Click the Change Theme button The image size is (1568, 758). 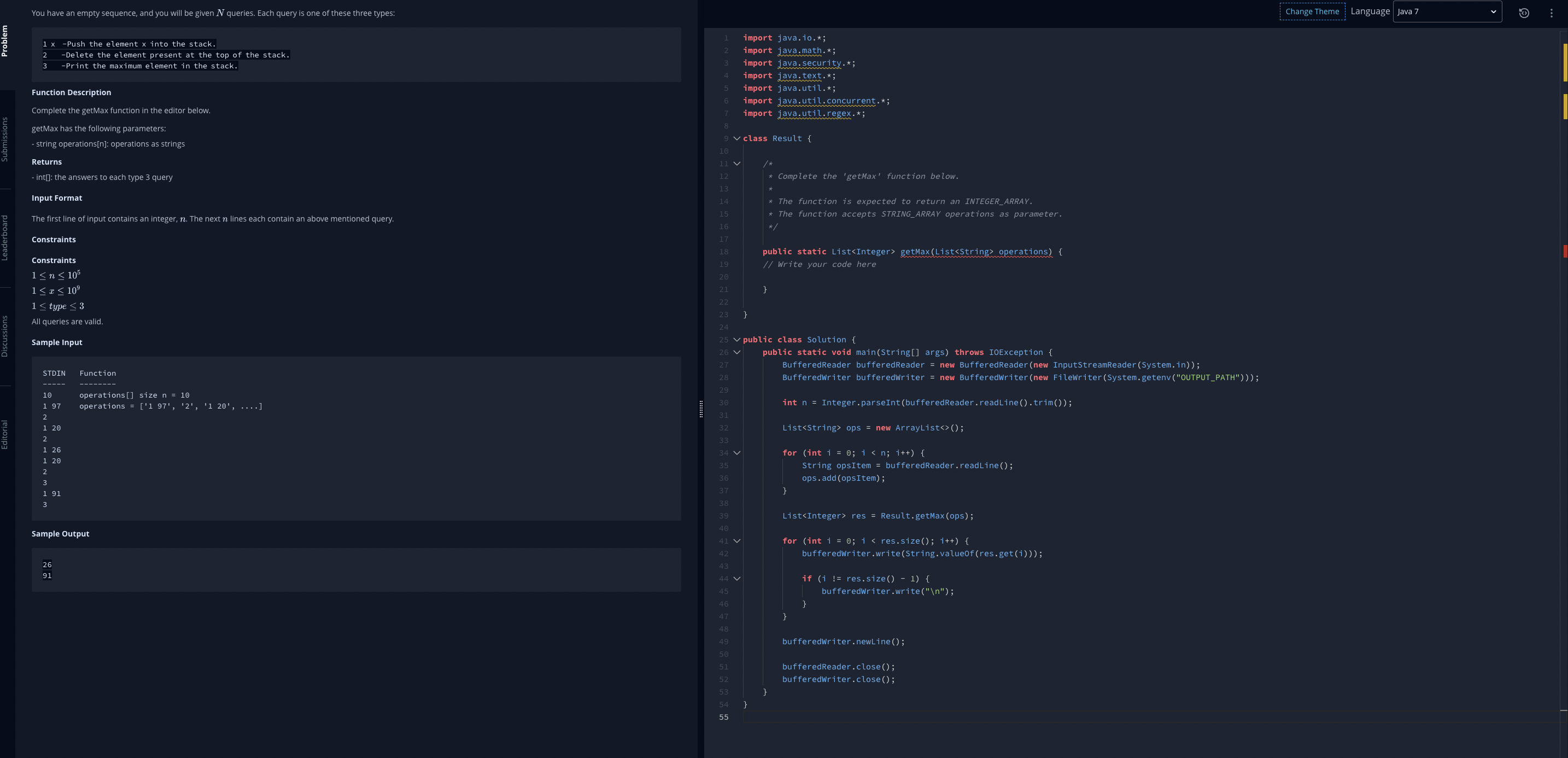click(1312, 11)
